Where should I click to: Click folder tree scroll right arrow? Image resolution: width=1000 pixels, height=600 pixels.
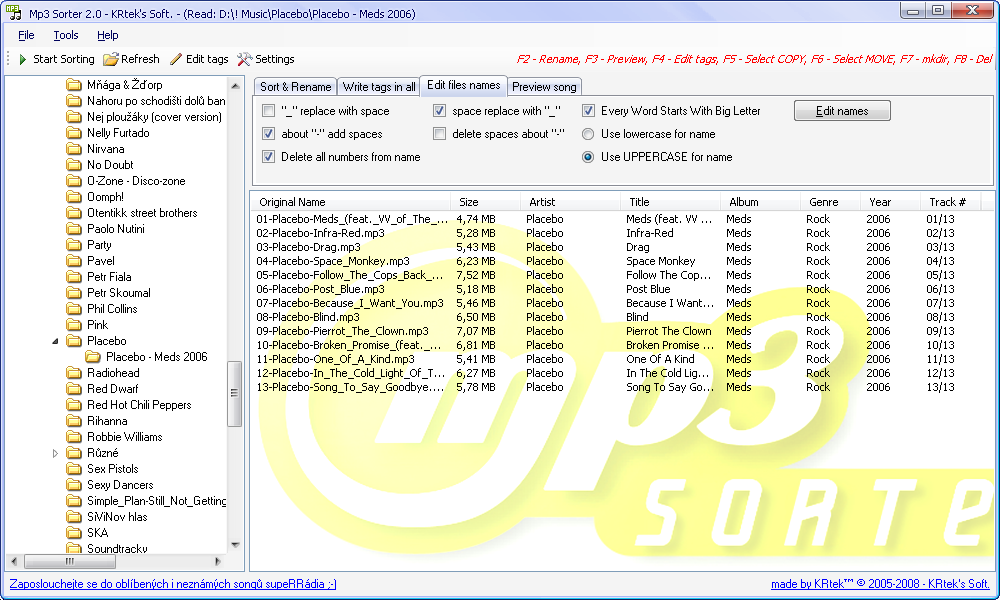[x=217, y=562]
